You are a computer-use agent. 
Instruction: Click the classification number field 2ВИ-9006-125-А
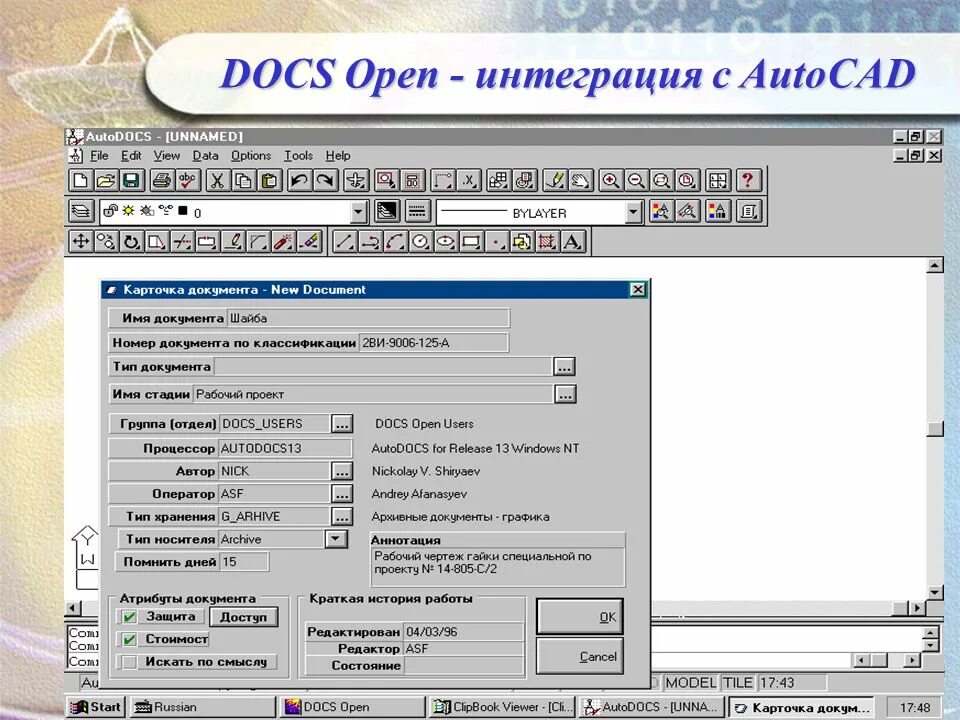pyautogui.click(x=433, y=343)
